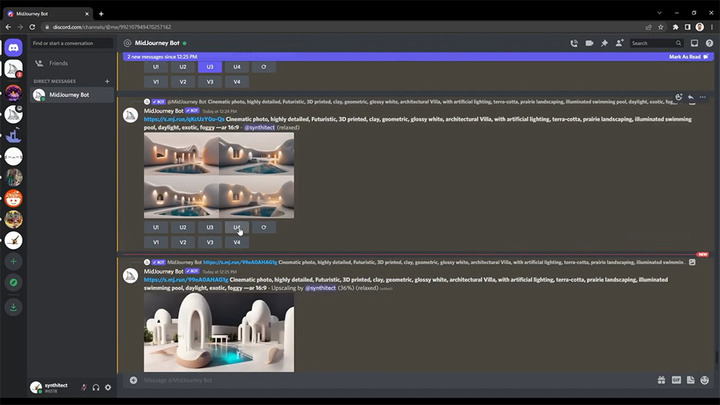Image resolution: width=720 pixels, height=405 pixels.
Task: Click V4 under the pool villa grid
Action: 237,242
